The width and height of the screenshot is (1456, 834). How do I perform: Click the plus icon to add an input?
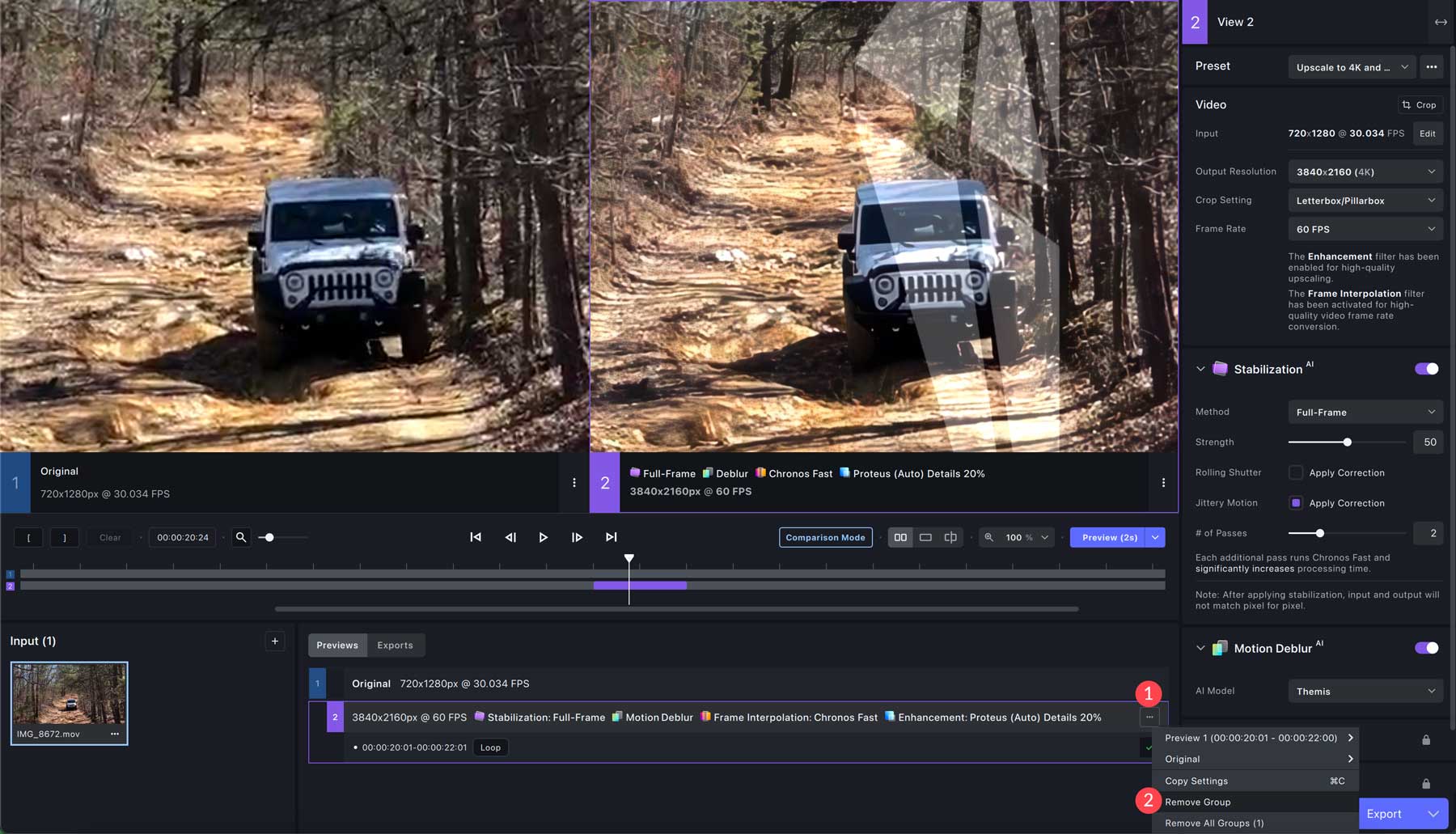274,641
